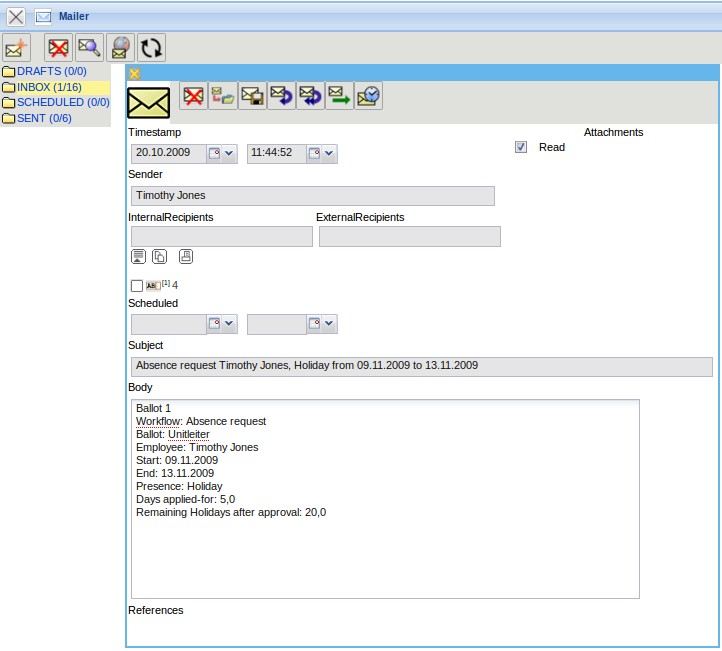Click the forward mail green arrow icon
The image size is (722, 651).
tap(339, 96)
